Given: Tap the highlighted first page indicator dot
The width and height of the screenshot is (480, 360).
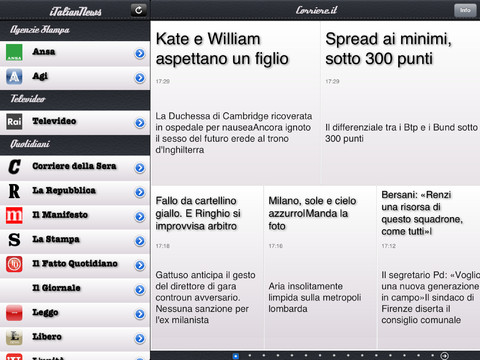Looking at the screenshot, I should coord(236,356).
